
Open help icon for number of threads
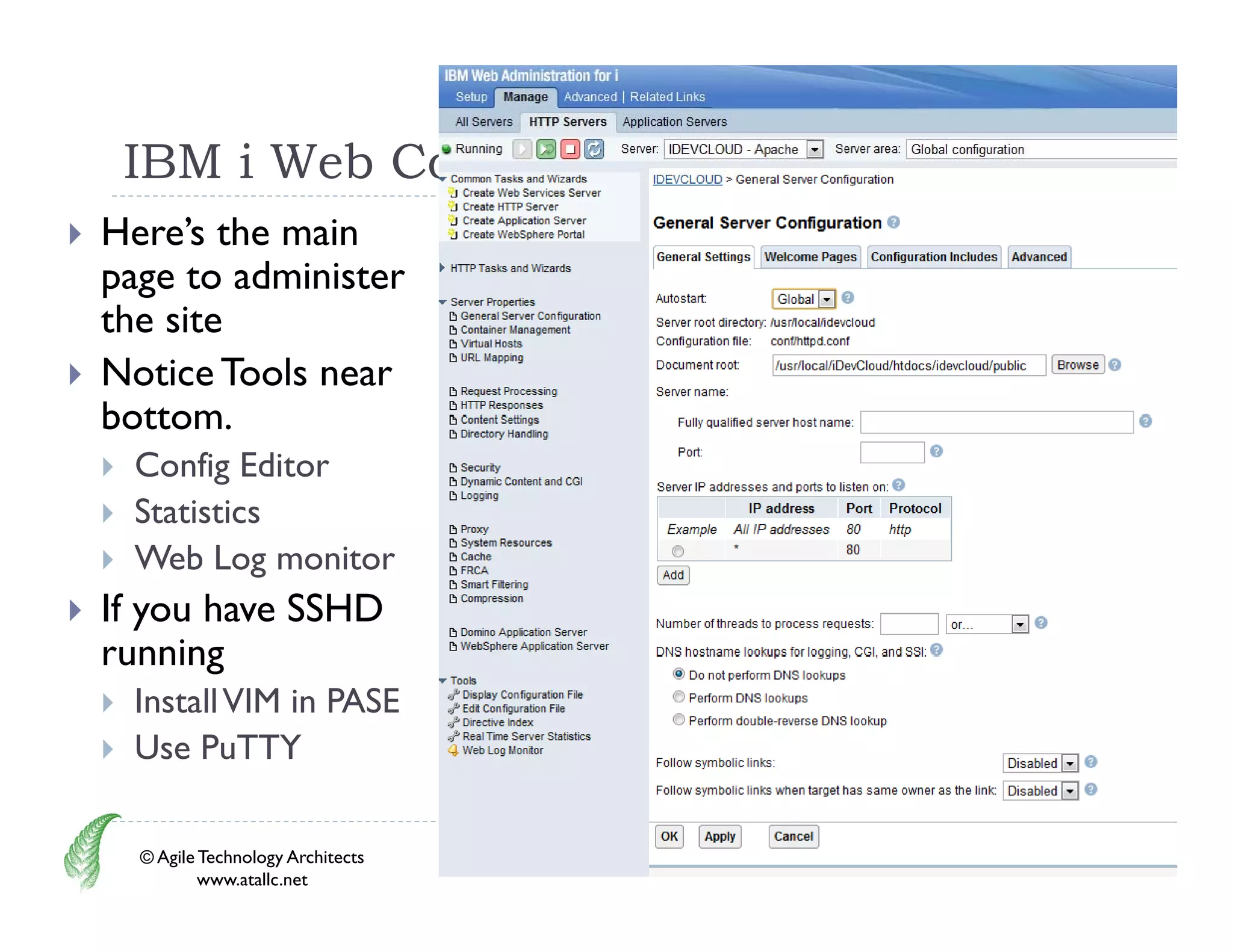pyautogui.click(x=1041, y=623)
